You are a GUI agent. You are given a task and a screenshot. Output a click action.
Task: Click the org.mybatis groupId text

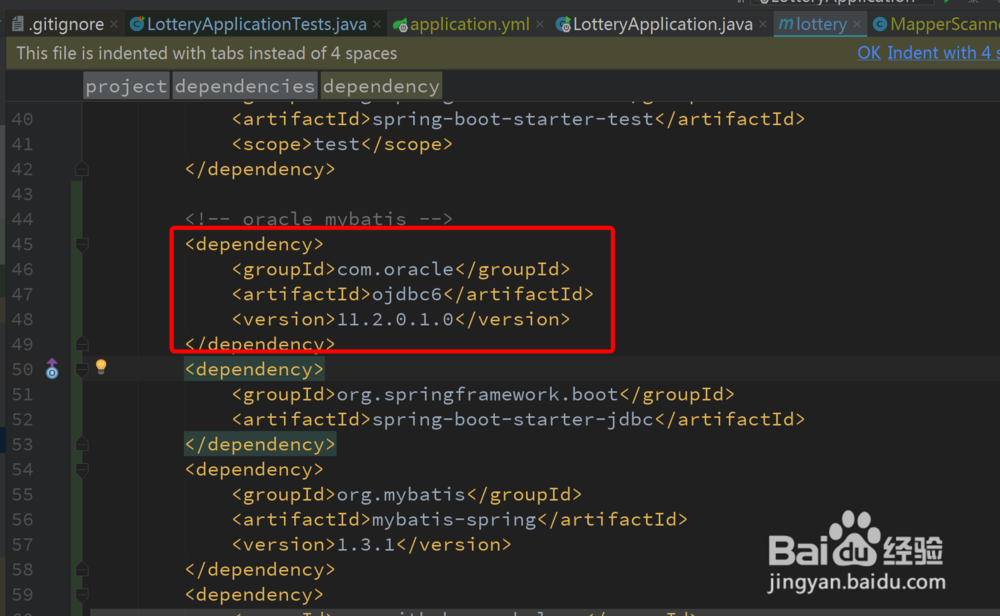[401, 495]
